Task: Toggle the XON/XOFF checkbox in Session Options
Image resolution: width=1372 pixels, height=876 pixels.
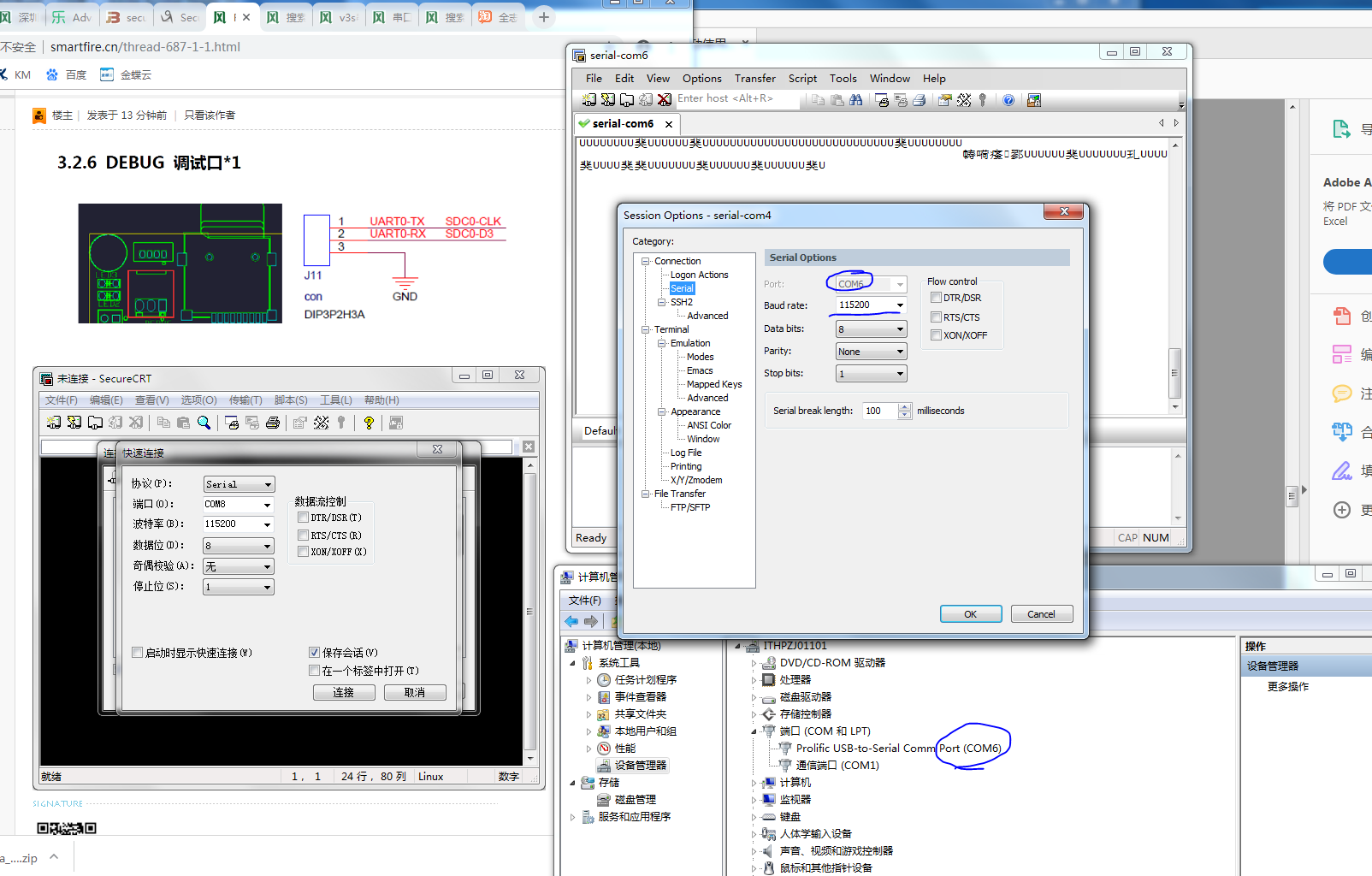Action: [x=936, y=335]
